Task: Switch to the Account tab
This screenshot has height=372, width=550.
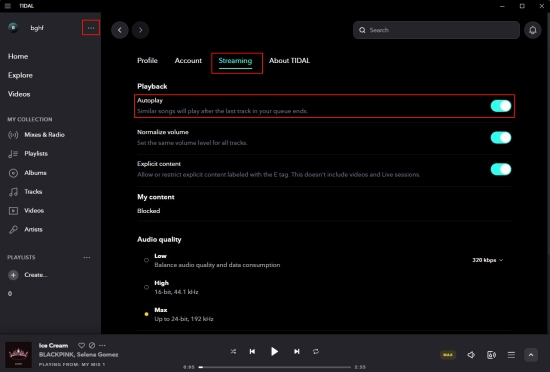Action: tap(188, 61)
